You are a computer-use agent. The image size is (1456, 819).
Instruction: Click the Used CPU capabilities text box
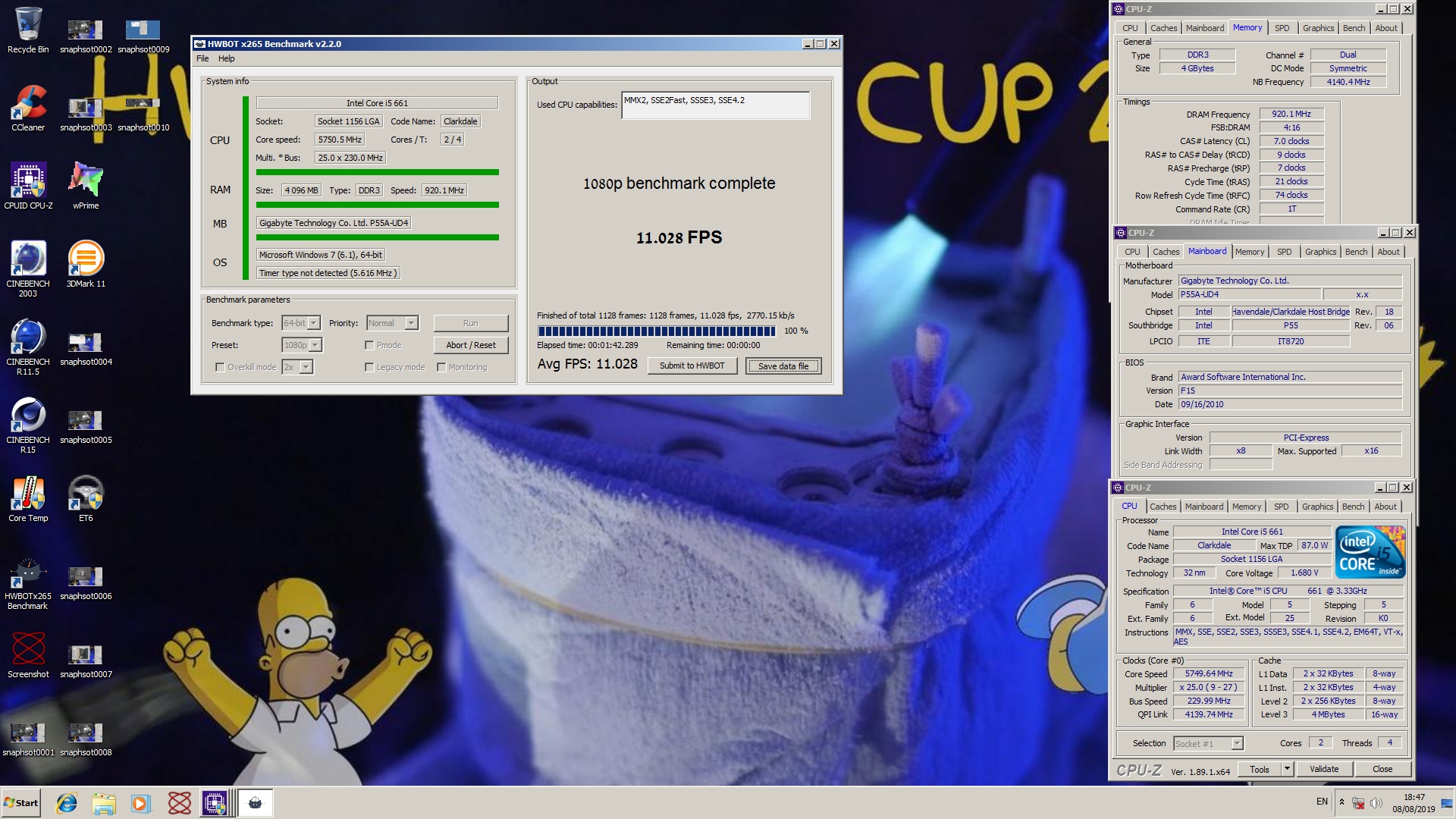click(x=715, y=105)
